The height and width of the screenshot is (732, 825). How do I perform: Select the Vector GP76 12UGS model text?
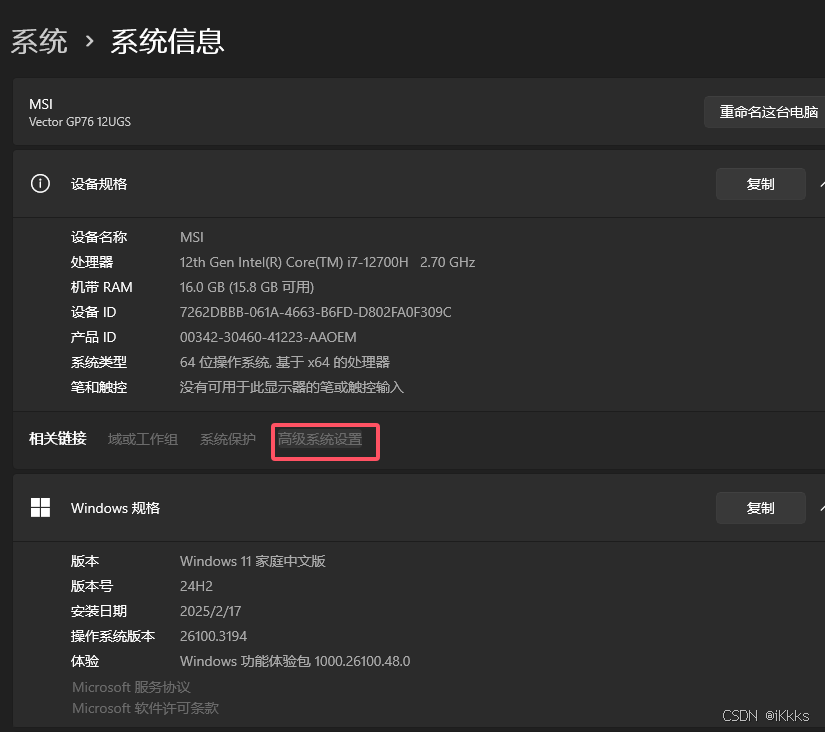79,122
